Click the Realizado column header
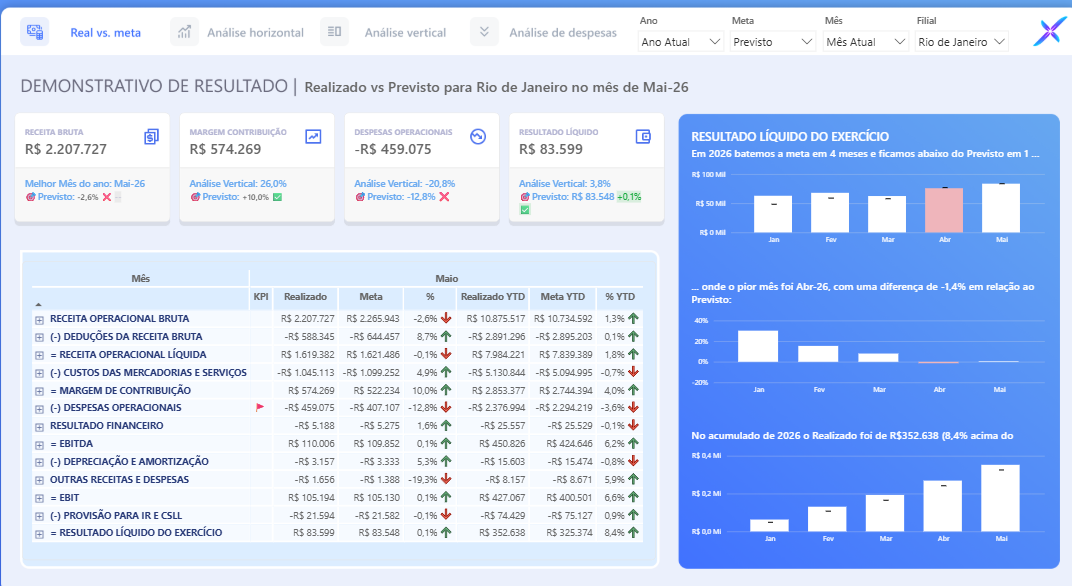Viewport: 1072px width, 586px height. (305, 297)
